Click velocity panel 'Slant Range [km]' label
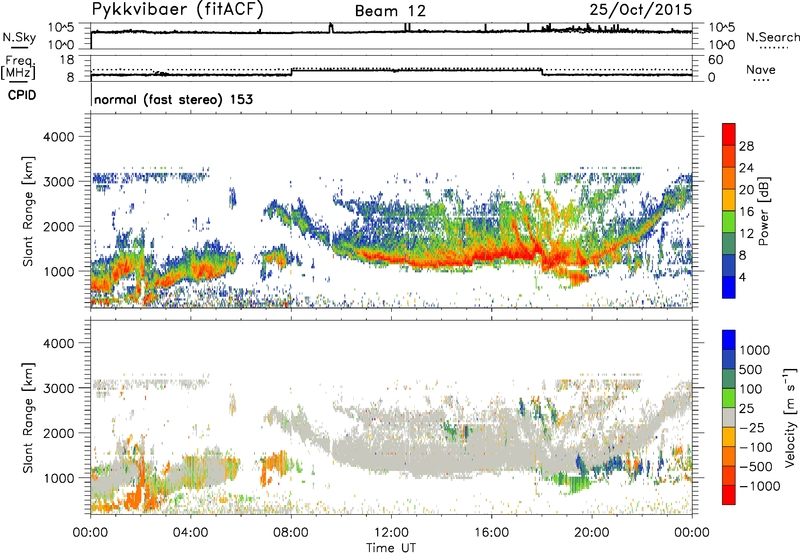This screenshot has height=554, width=800. coord(28,417)
